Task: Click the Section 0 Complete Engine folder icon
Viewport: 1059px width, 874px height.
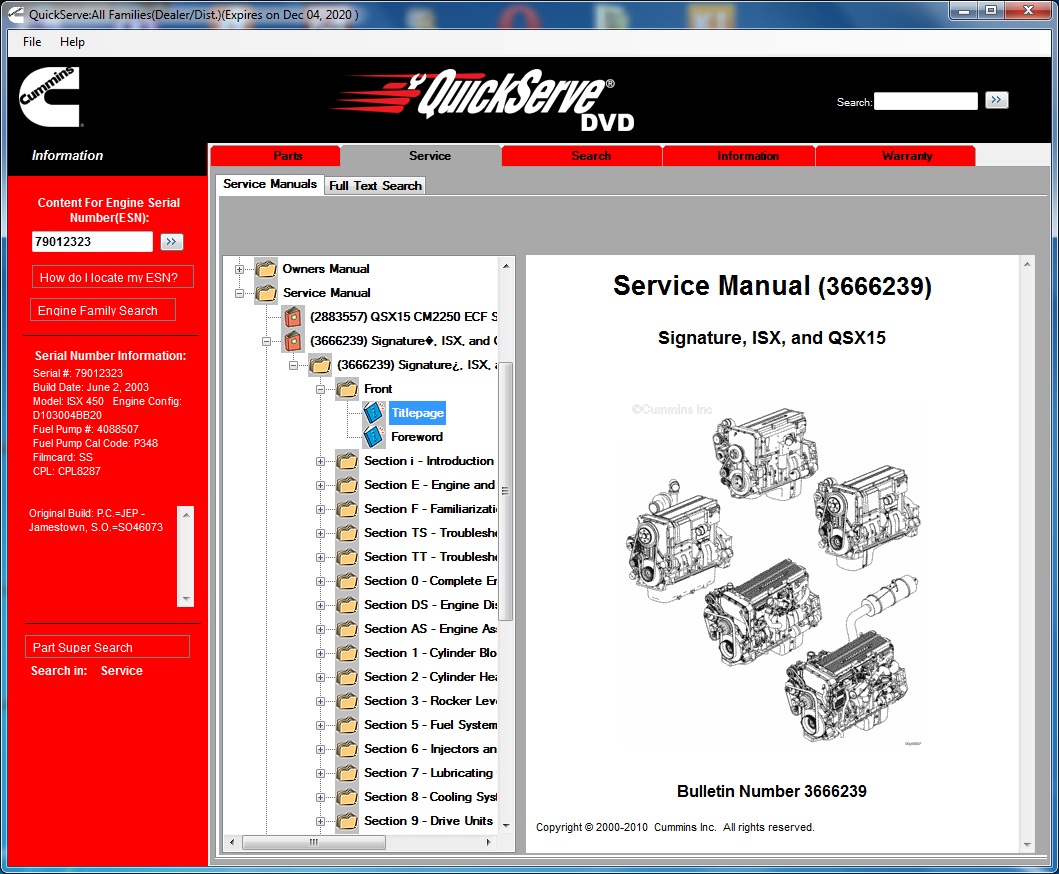Action: [x=346, y=581]
